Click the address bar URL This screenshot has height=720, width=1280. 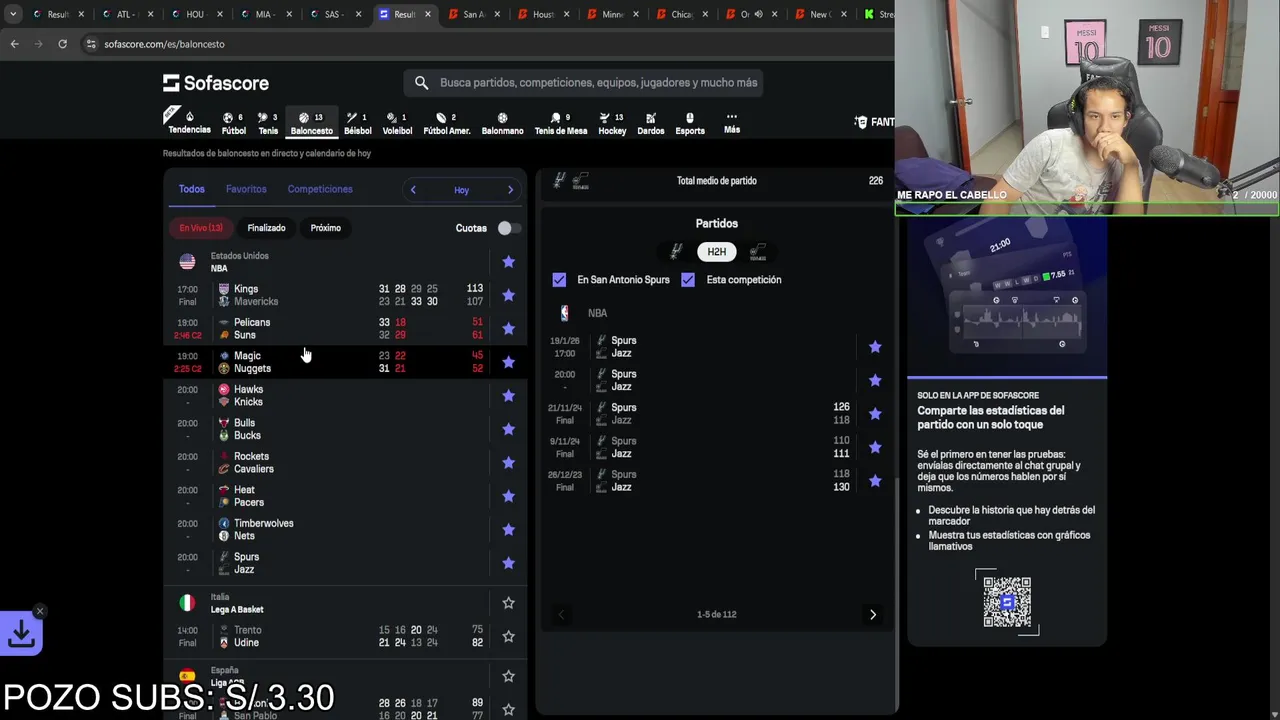click(164, 44)
